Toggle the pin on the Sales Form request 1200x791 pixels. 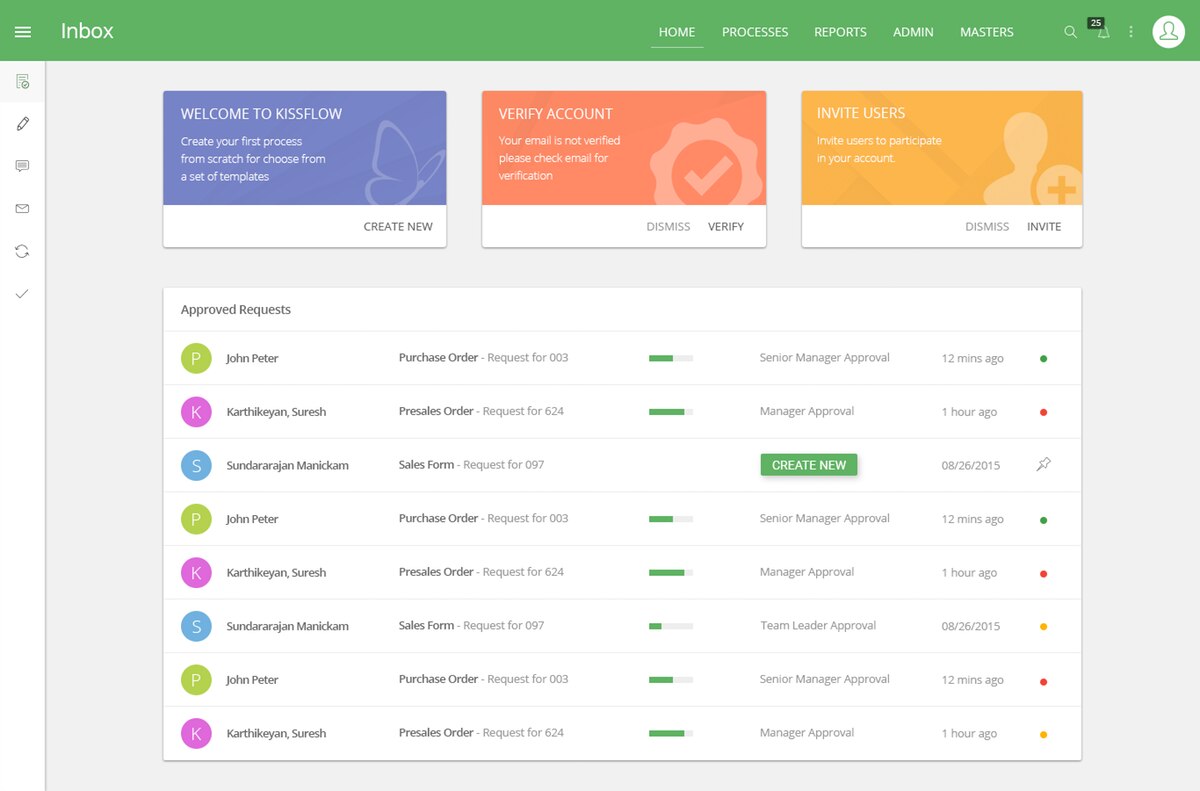click(x=1043, y=465)
